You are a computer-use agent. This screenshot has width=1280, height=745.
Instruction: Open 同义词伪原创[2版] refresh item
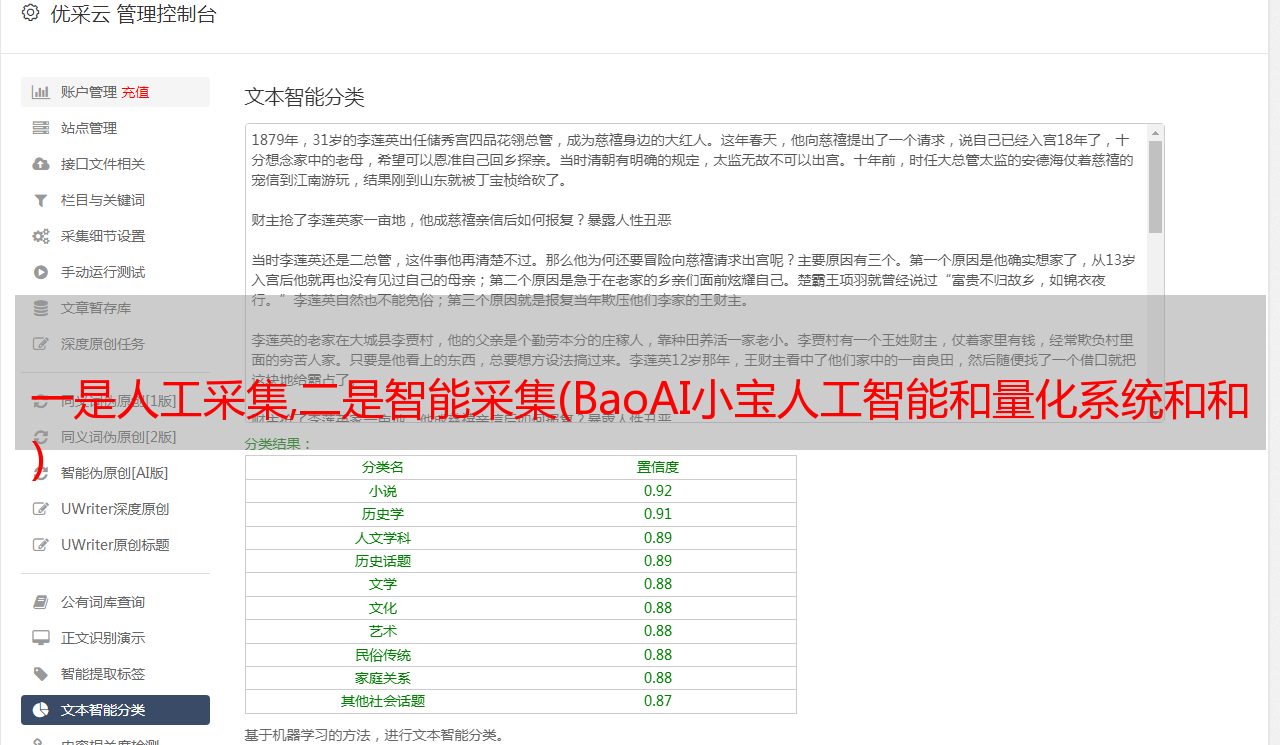(x=115, y=437)
